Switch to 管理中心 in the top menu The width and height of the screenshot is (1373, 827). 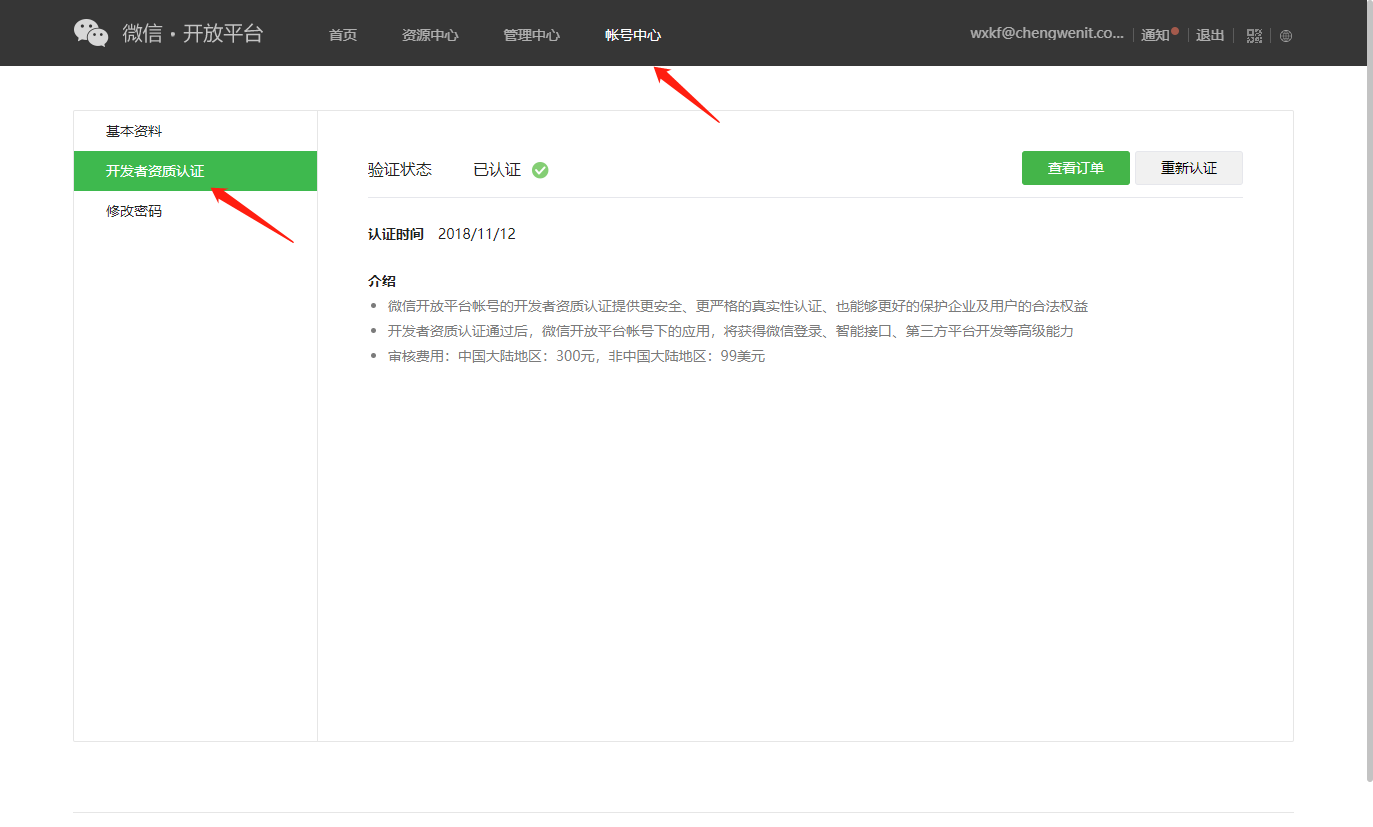tap(531, 35)
